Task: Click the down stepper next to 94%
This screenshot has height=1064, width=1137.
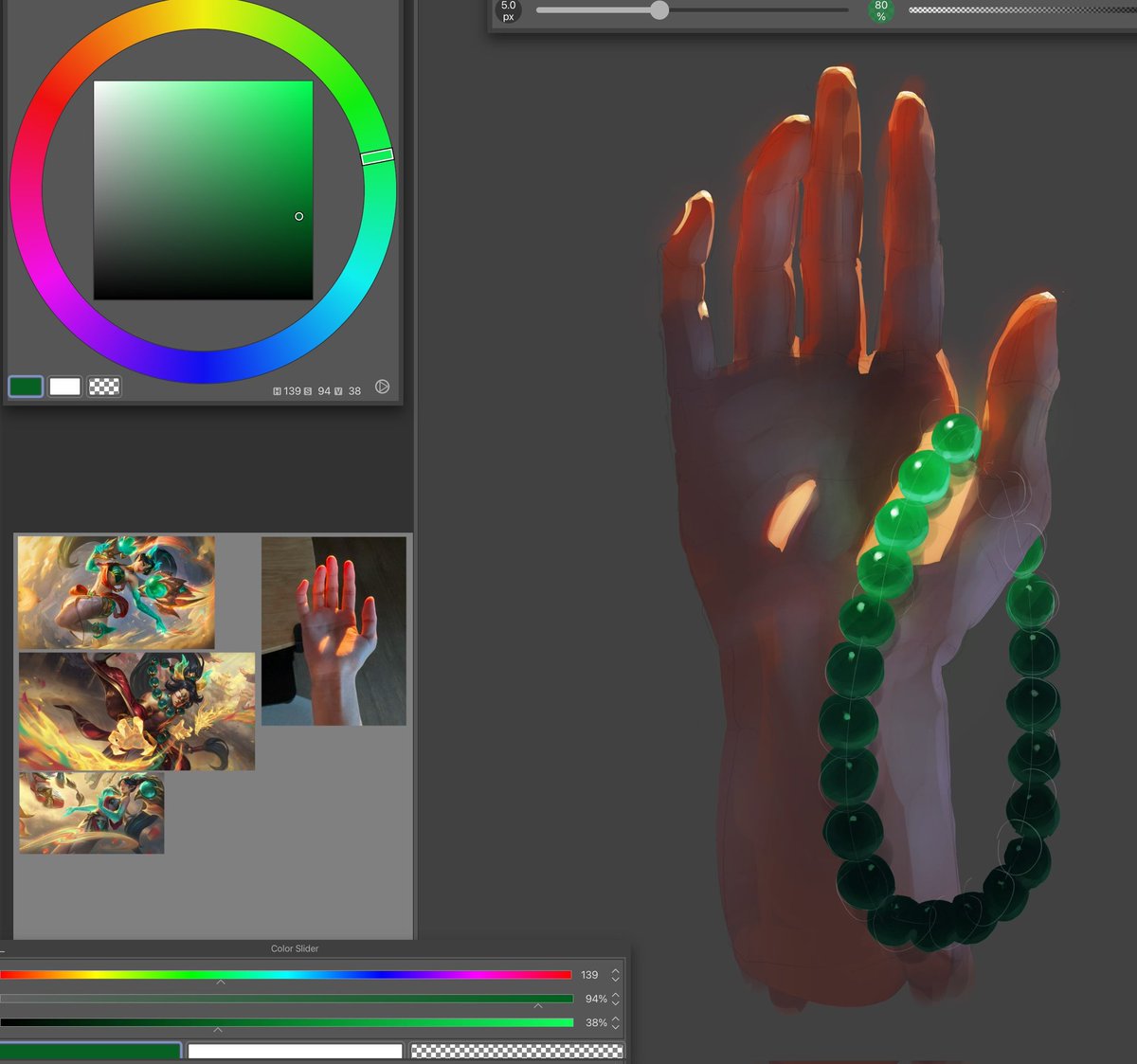Action: (615, 1003)
